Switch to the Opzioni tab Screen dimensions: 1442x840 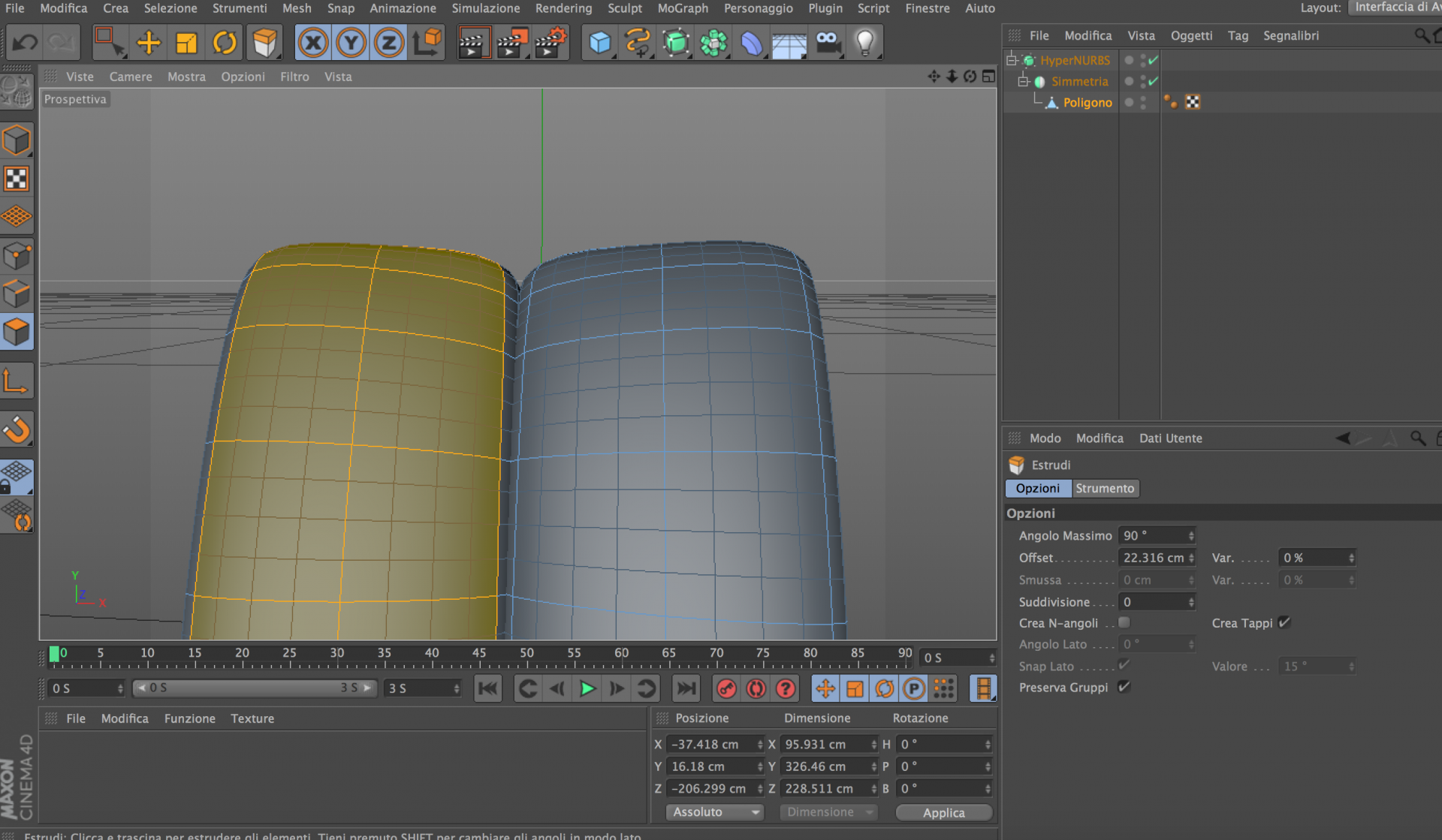click(x=1038, y=489)
